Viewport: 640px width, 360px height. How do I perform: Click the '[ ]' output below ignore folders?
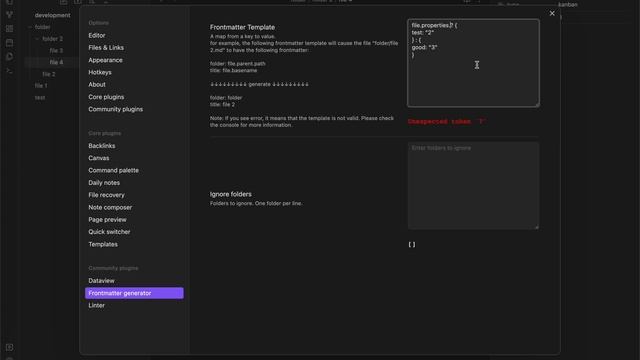tap(412, 244)
